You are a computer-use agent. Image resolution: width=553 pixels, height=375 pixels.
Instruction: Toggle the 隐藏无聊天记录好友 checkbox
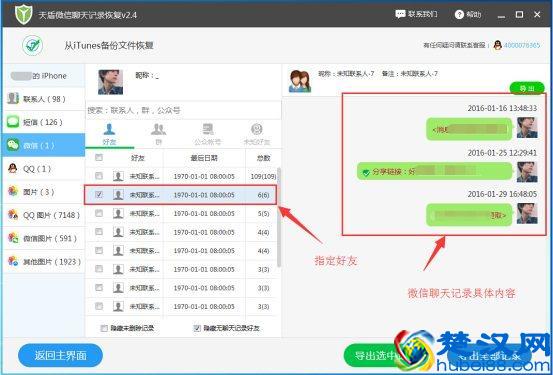pyautogui.click(x=197, y=328)
